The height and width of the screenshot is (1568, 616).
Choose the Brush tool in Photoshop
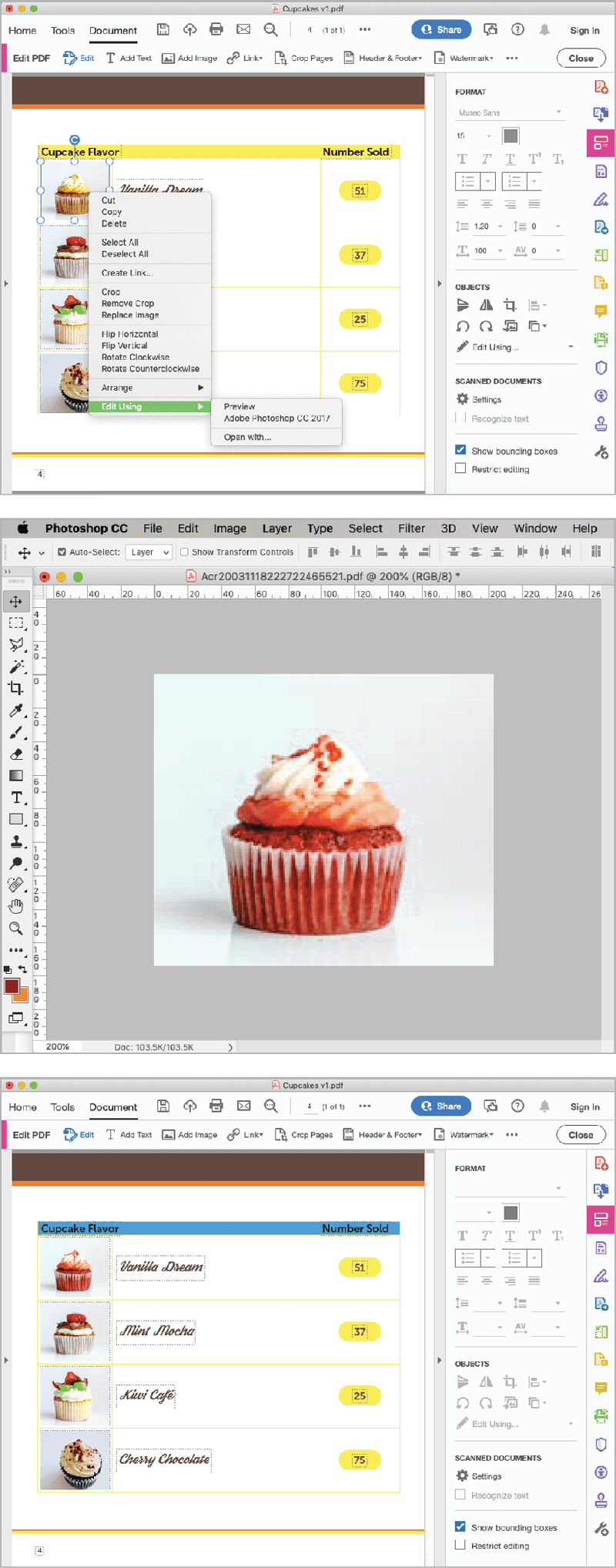click(16, 732)
